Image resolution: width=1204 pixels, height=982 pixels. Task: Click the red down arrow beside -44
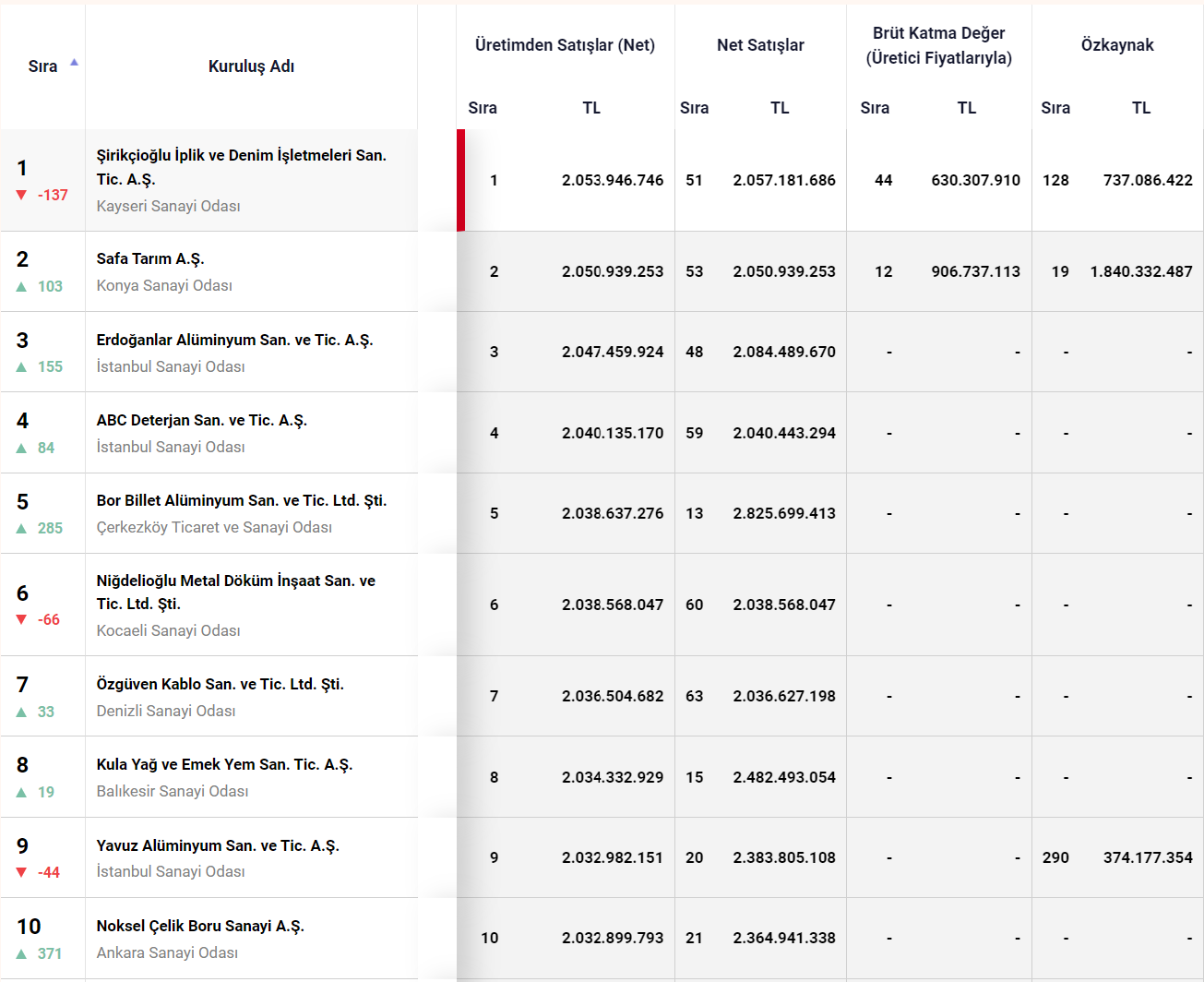pyautogui.click(x=21, y=873)
